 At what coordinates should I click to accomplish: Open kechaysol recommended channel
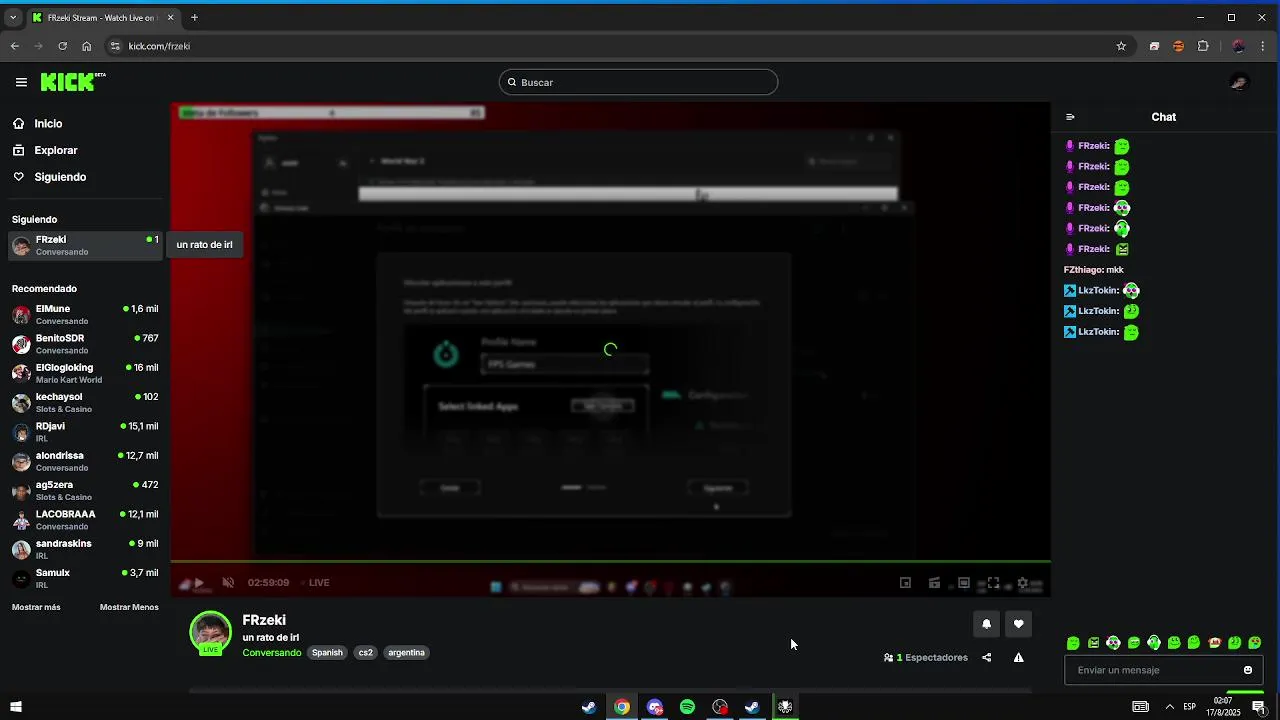(85, 402)
